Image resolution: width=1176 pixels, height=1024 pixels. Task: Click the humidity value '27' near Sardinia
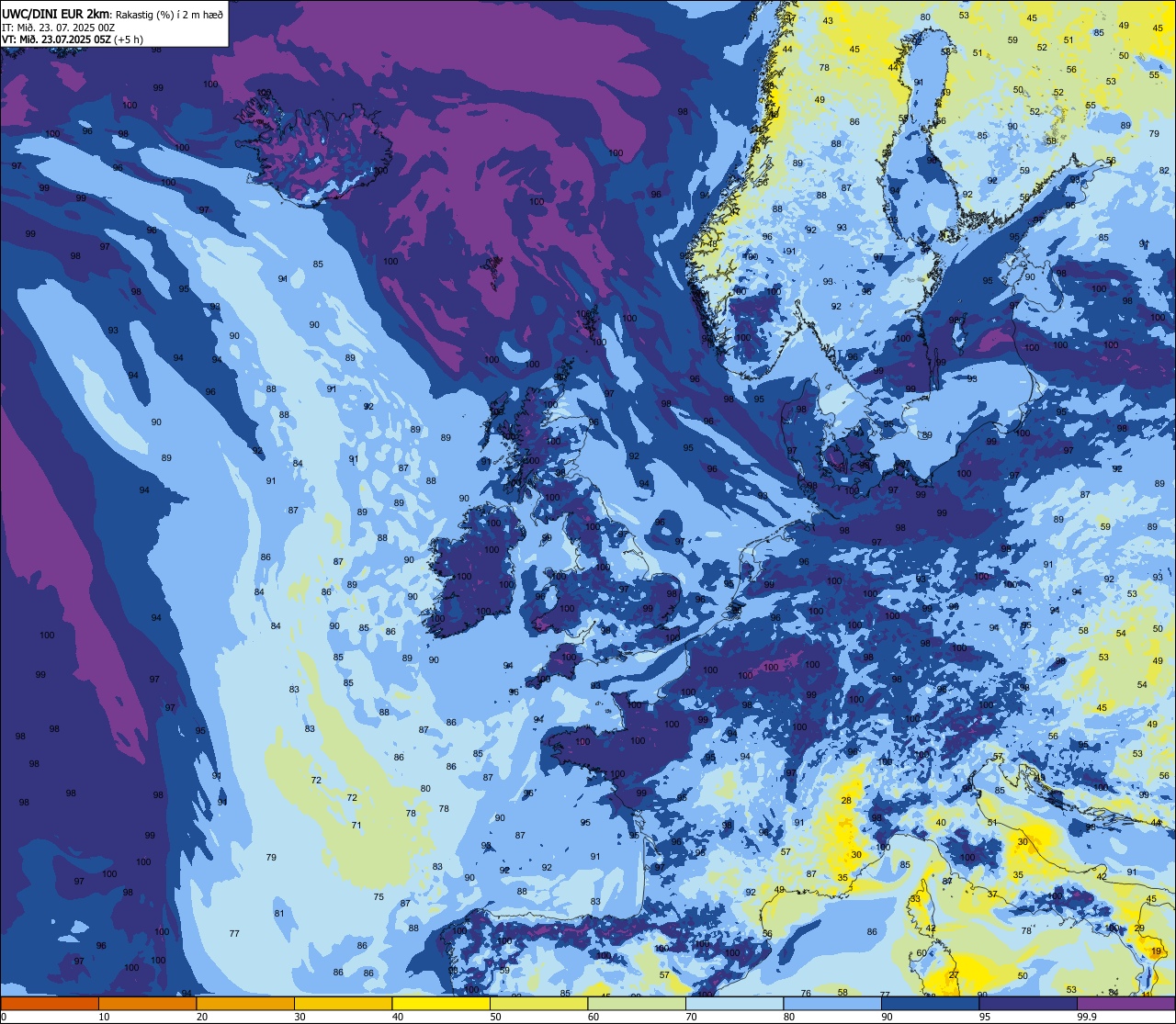(955, 975)
